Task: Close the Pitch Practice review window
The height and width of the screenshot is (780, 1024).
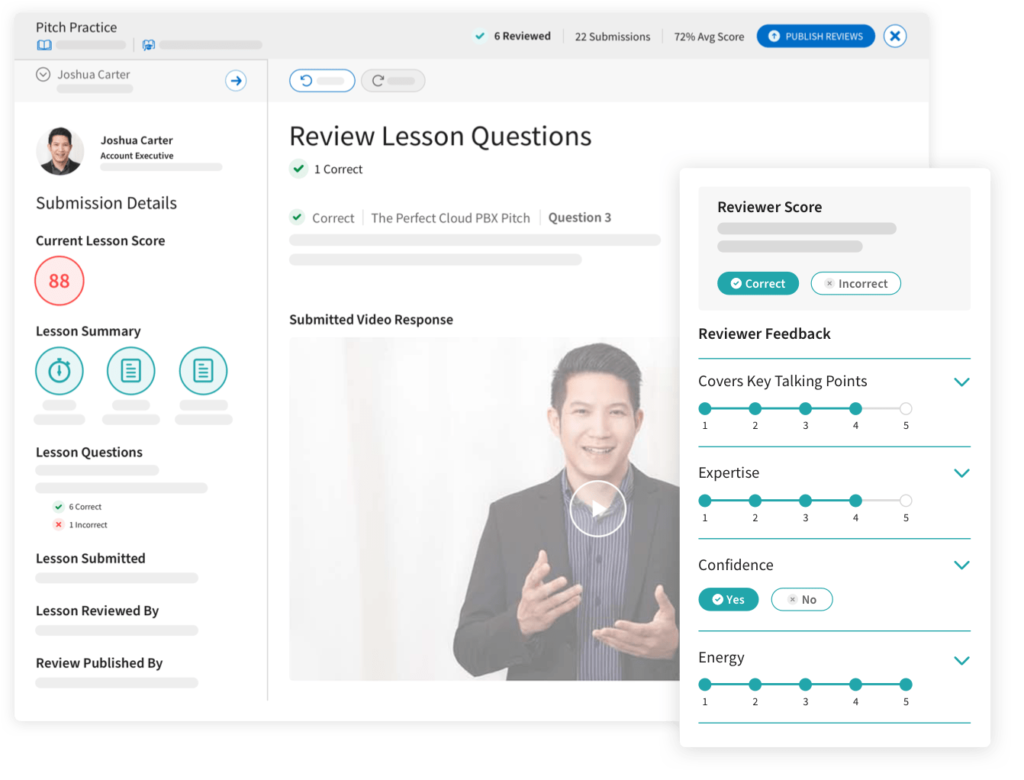Action: click(x=895, y=36)
